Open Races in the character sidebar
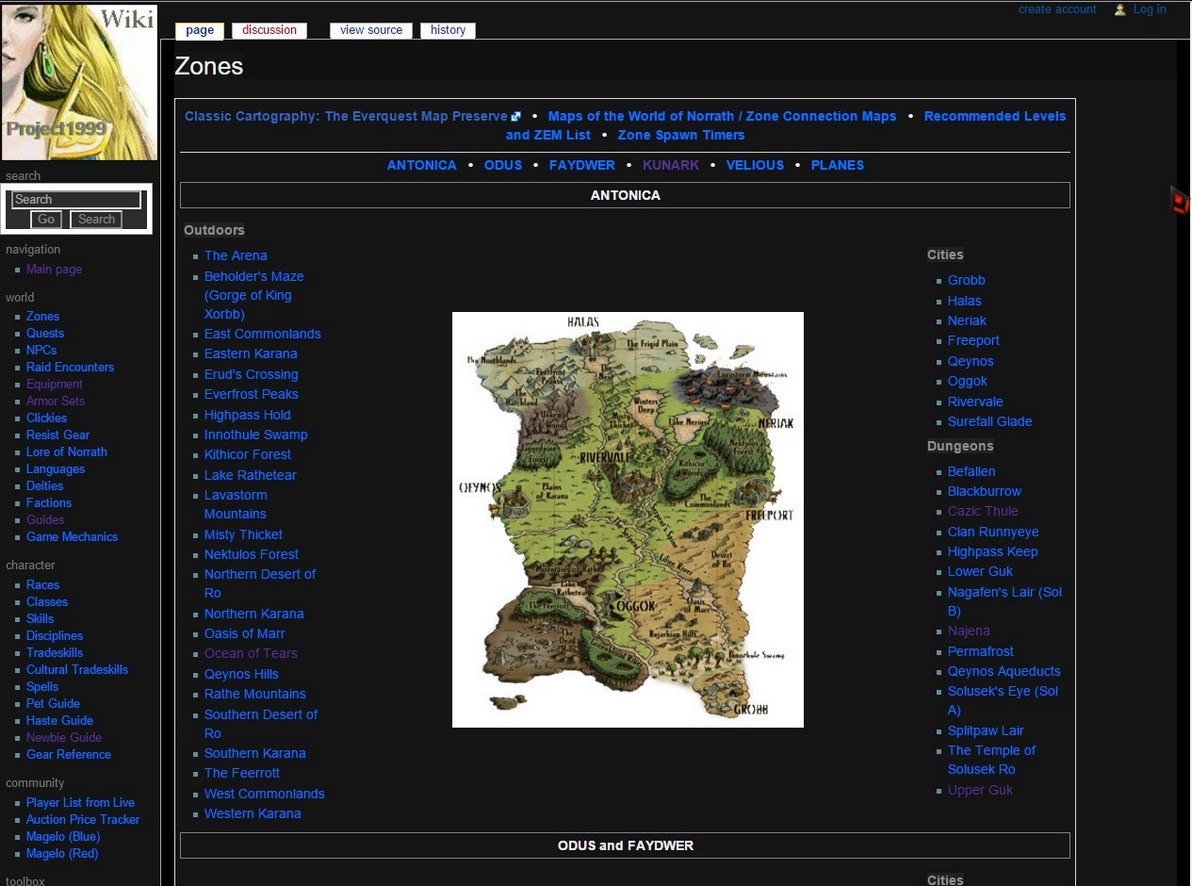 click(x=43, y=585)
